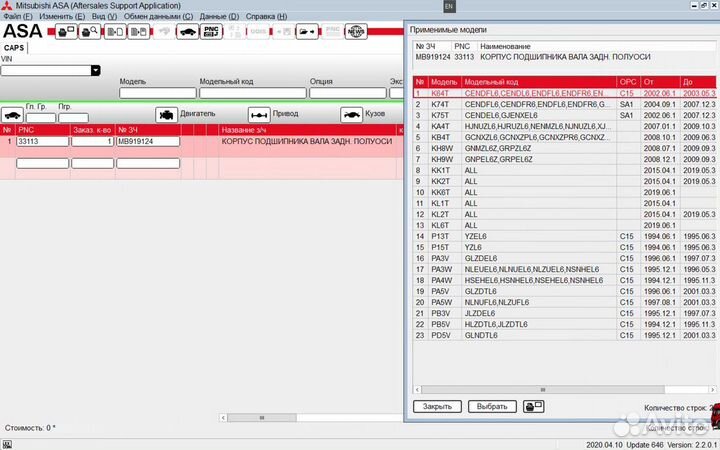Viewport: 720px width, 450px height.
Task: Open the NEWS globe toolbar icon
Action: 356,32
